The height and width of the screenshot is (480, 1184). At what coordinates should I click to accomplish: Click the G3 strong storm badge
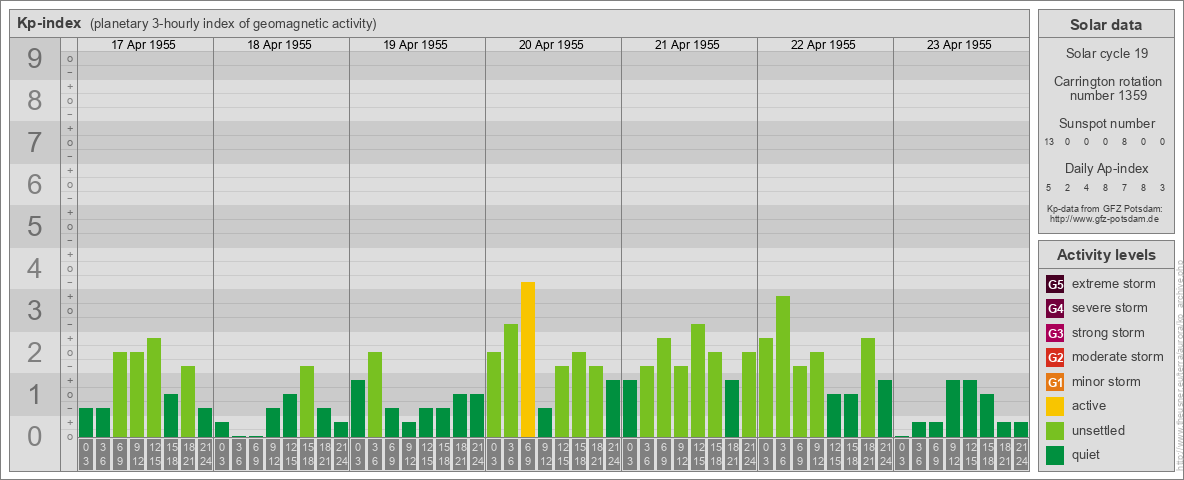pos(1055,333)
